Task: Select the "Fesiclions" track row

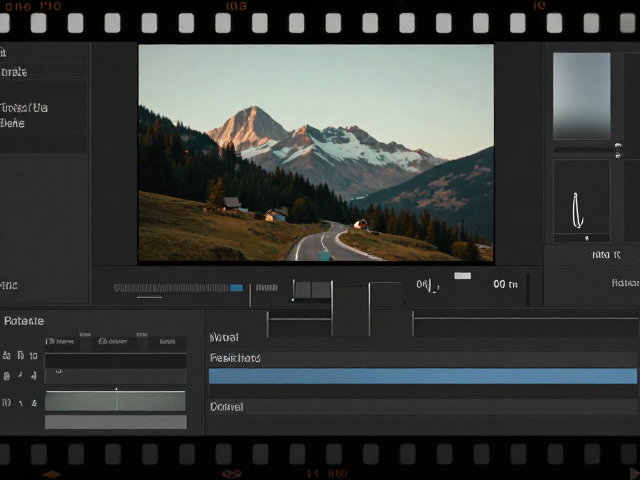Action: point(422,358)
